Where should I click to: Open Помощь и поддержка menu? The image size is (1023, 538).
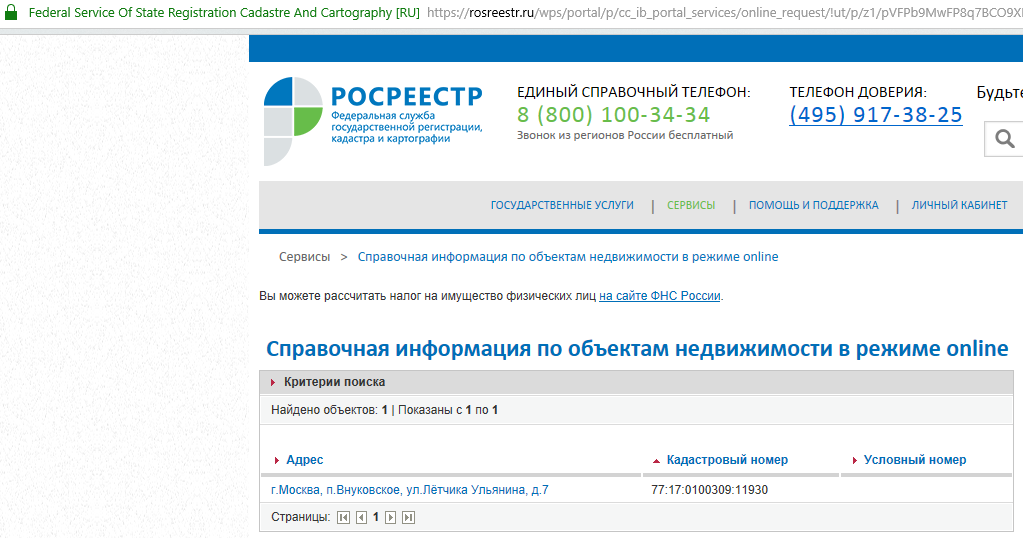[x=814, y=205]
